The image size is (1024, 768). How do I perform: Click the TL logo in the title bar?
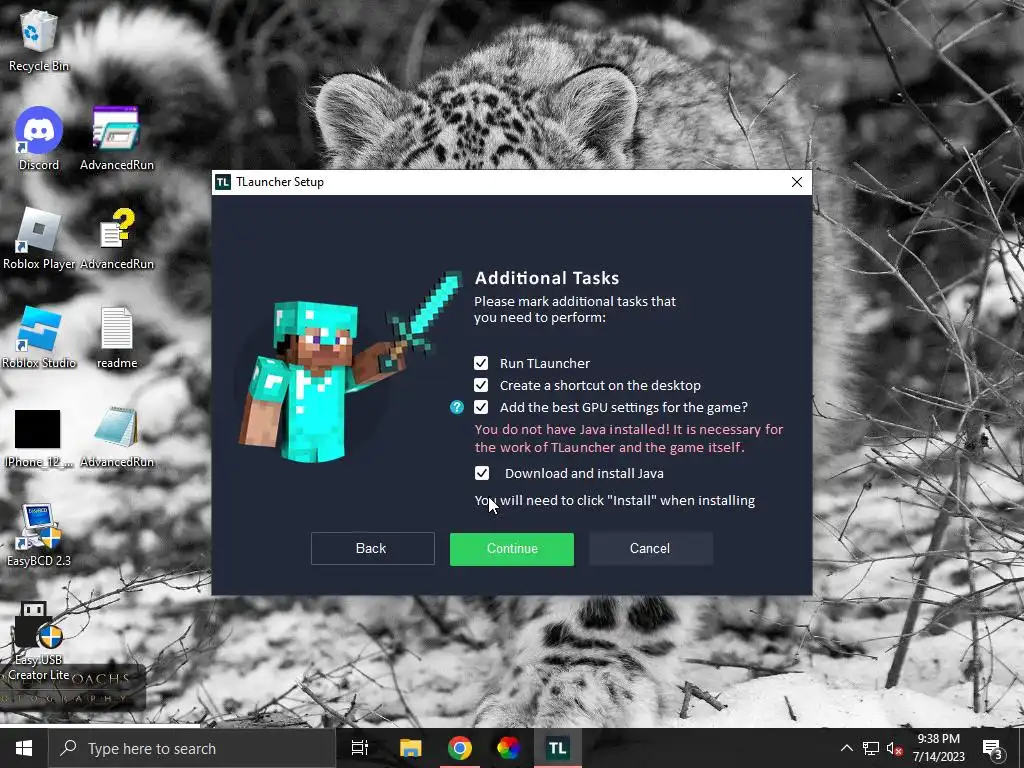pos(223,182)
